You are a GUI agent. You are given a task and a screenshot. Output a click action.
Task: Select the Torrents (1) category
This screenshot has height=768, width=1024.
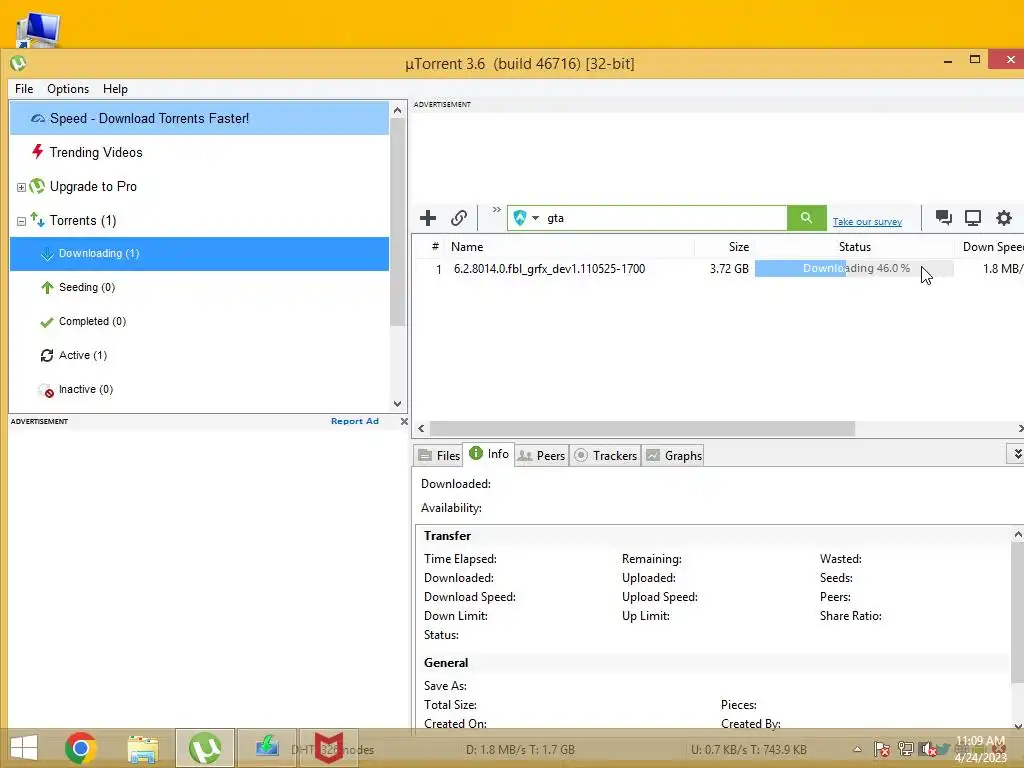(x=83, y=220)
